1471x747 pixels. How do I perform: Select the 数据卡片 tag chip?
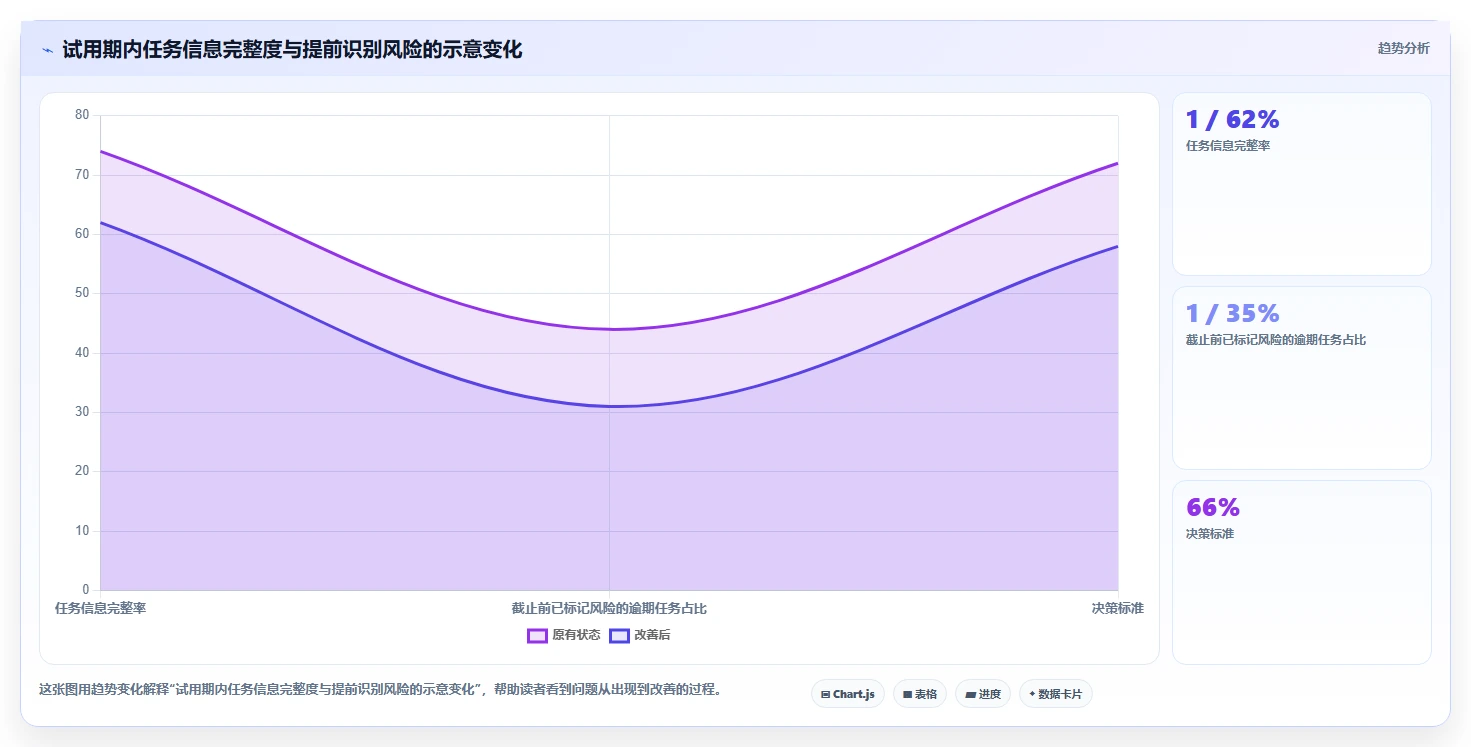click(1055, 694)
